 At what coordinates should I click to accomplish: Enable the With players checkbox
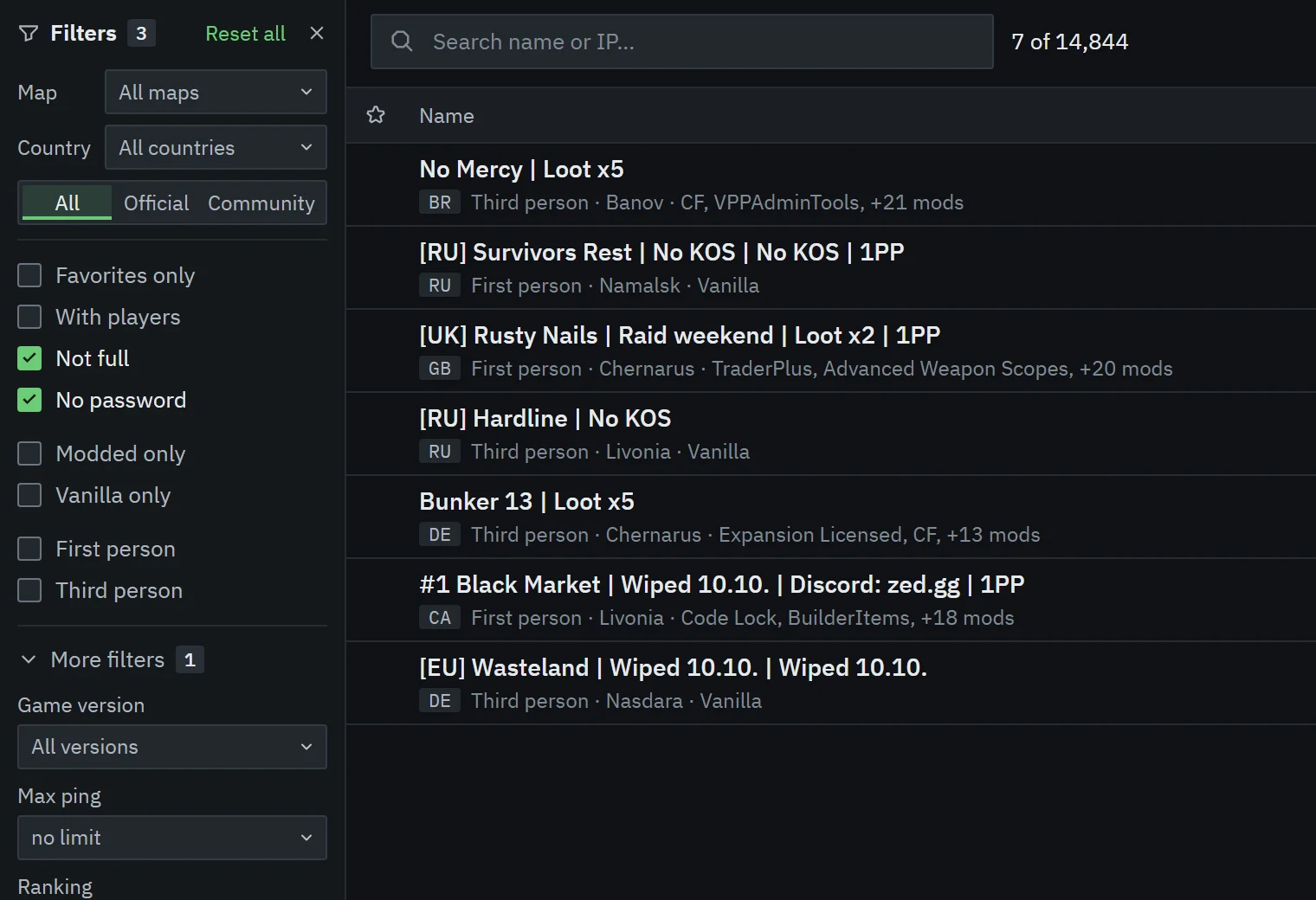coord(29,317)
